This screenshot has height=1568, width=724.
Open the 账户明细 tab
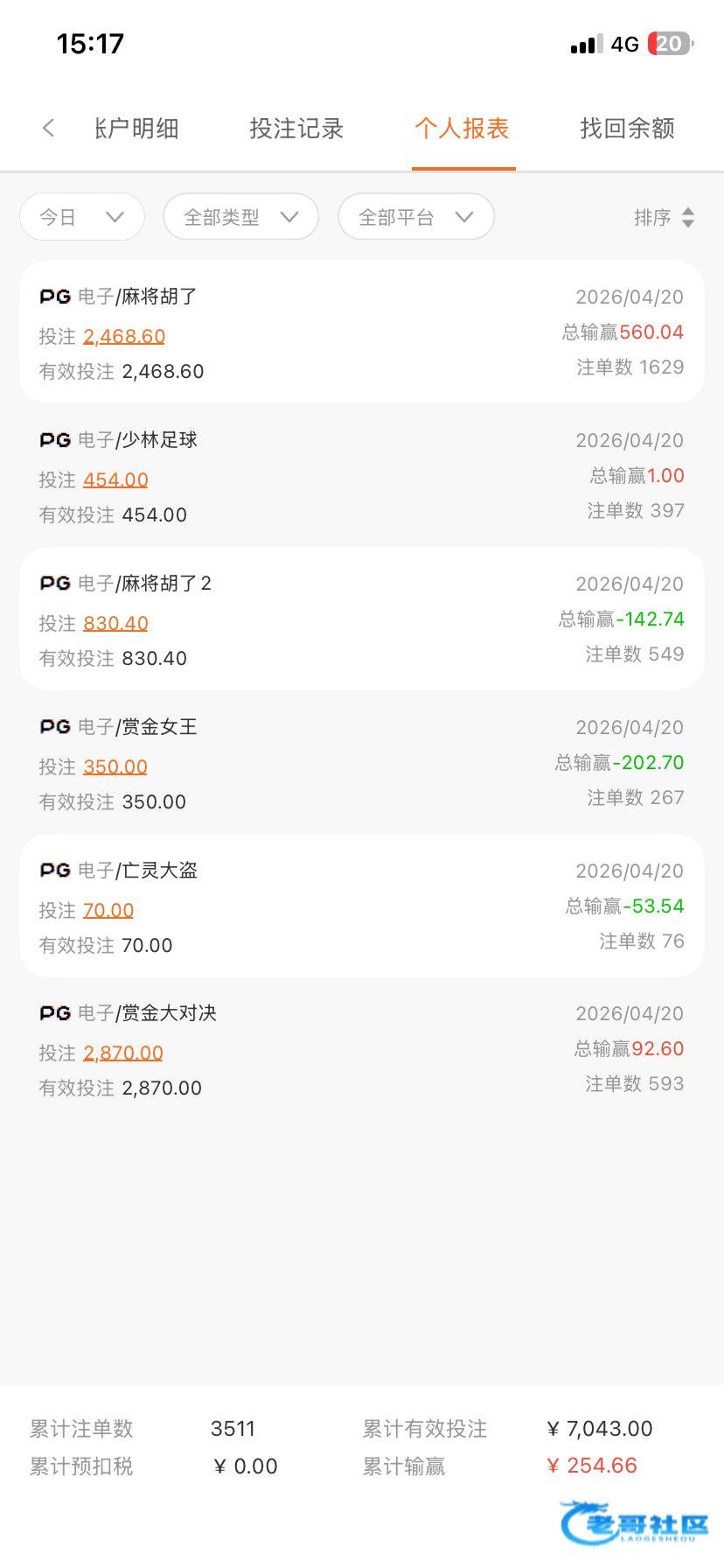click(x=137, y=129)
